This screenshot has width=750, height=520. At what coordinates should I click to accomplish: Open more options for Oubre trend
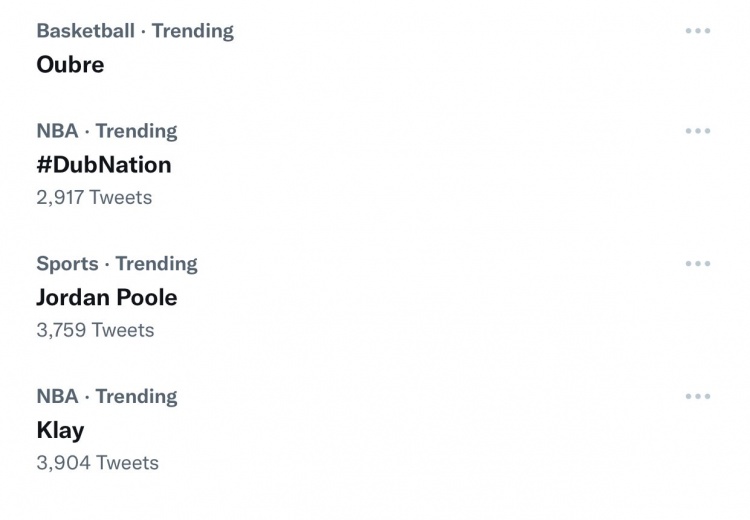[x=698, y=31]
